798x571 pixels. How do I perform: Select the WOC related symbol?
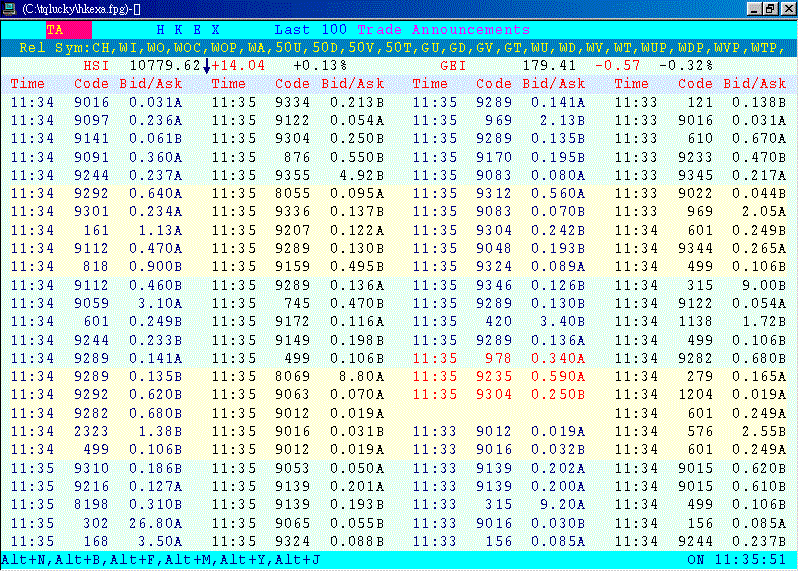[188, 48]
